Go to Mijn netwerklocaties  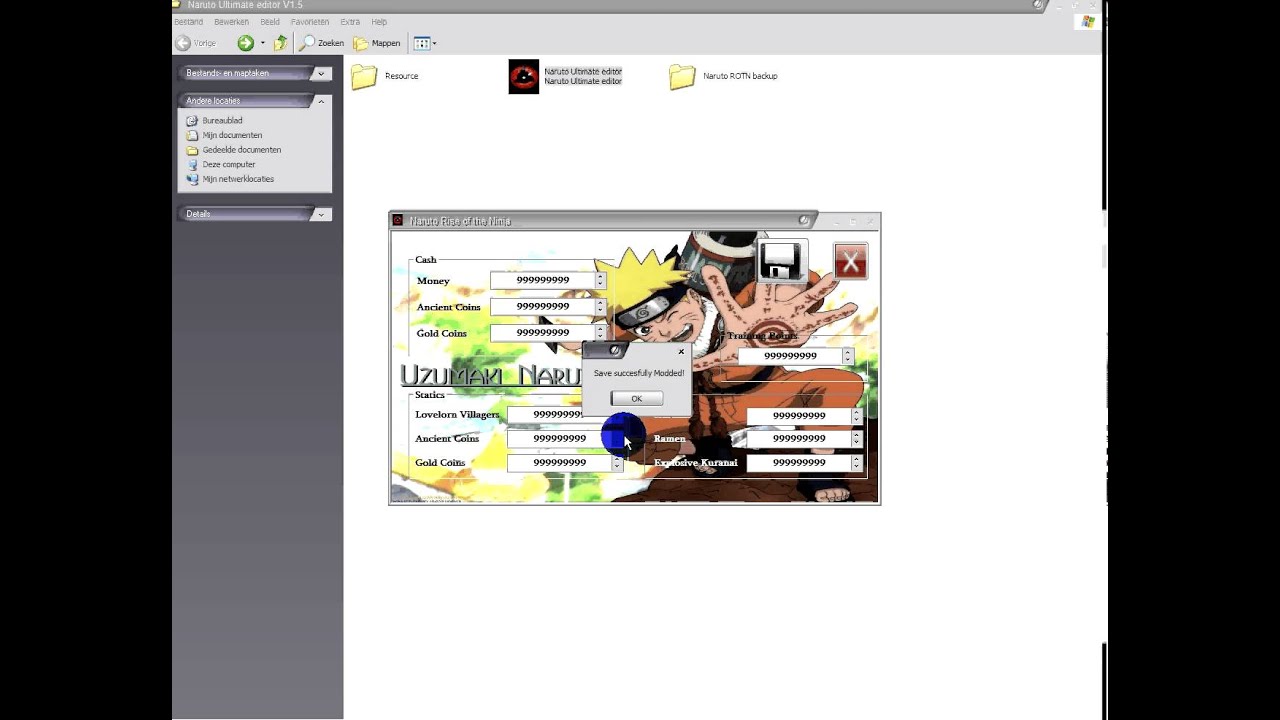(x=238, y=179)
